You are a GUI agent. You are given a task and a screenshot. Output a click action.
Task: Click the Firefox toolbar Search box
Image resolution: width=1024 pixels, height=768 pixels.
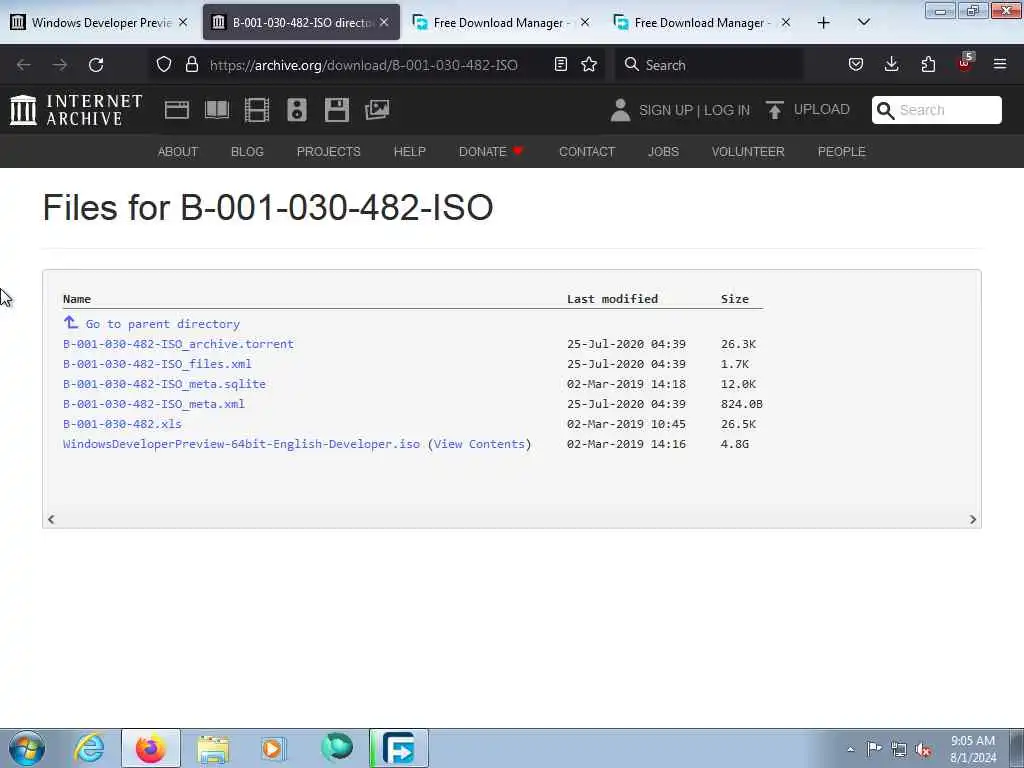click(x=709, y=65)
